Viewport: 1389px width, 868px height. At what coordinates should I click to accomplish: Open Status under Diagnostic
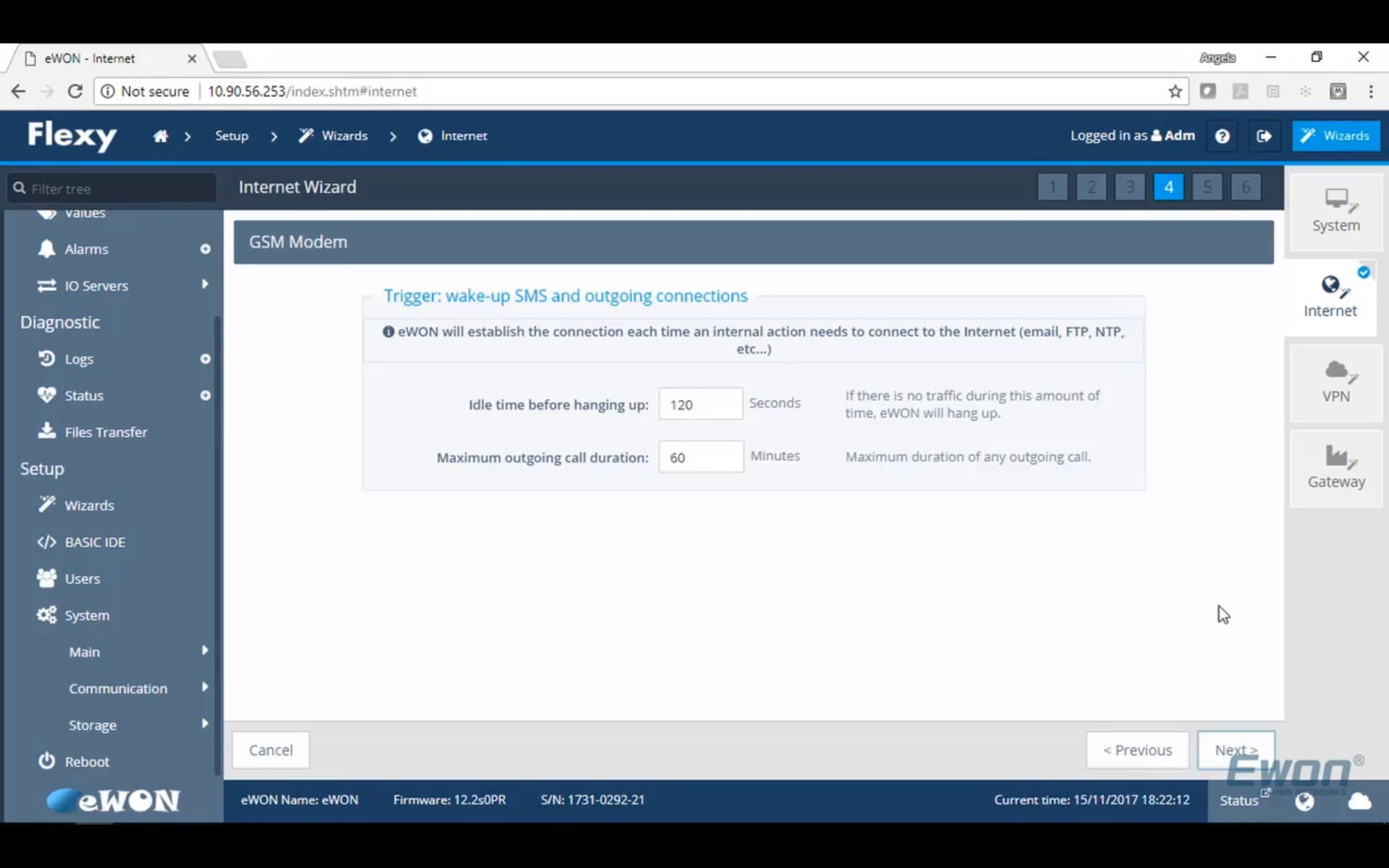coord(84,396)
